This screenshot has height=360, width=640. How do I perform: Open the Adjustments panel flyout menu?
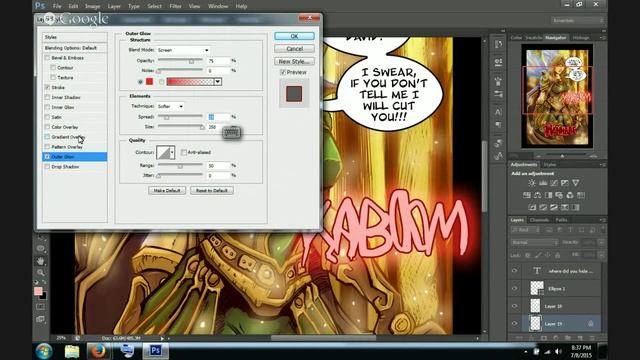602,164
